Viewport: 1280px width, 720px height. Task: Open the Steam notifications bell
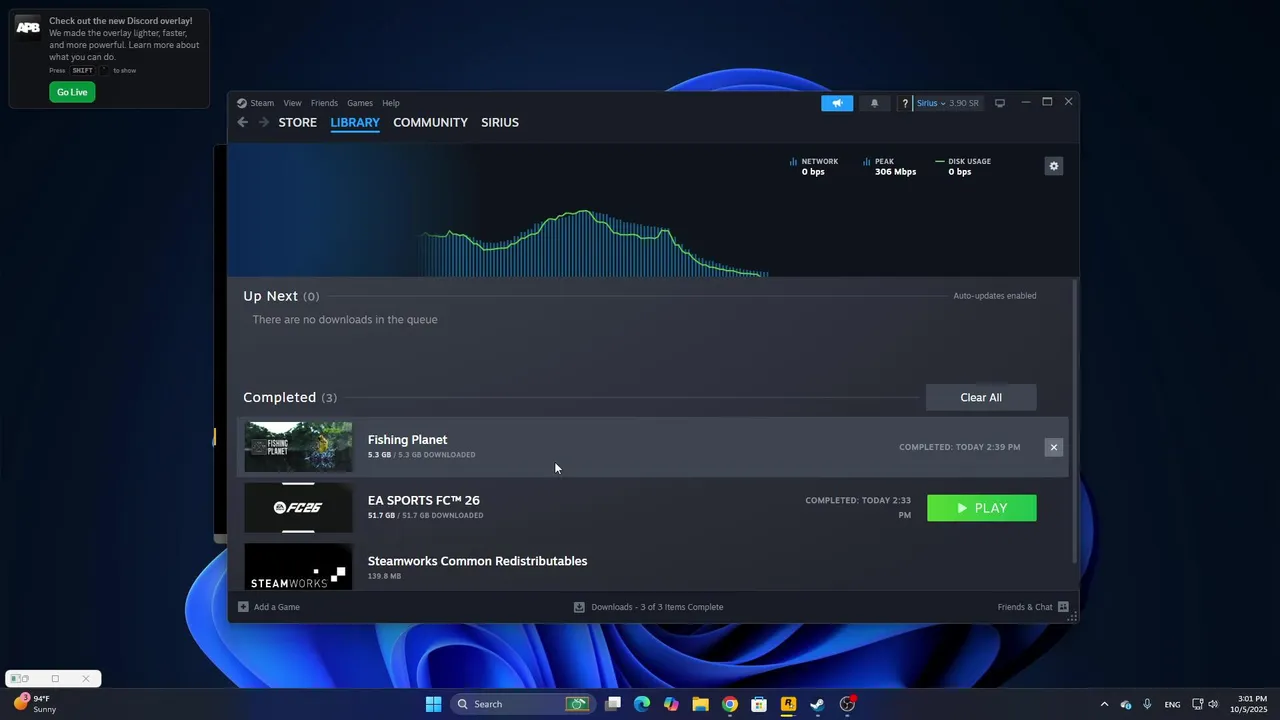click(x=875, y=103)
